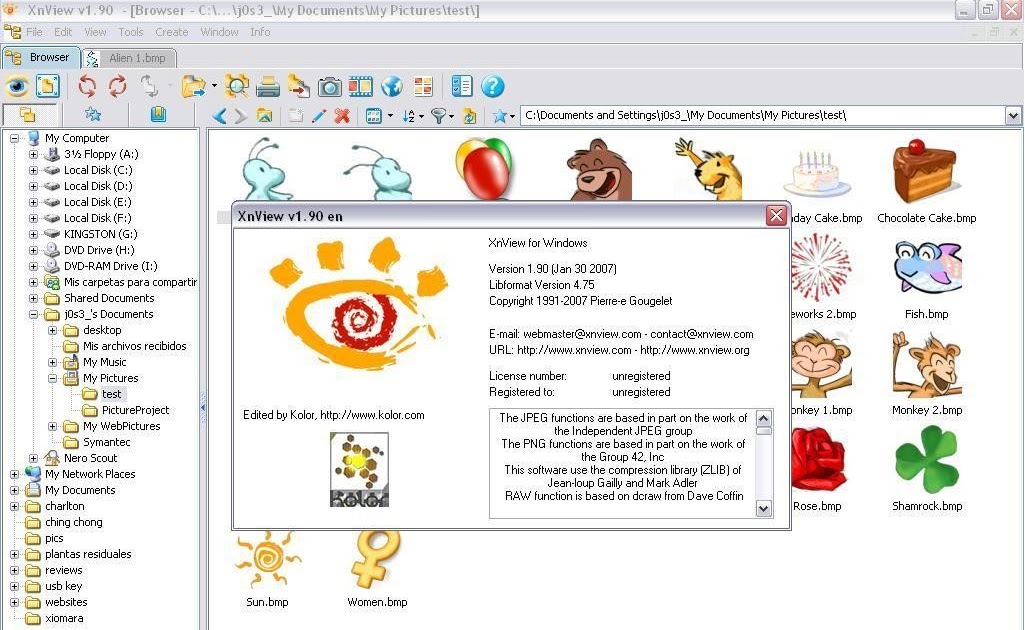The width and height of the screenshot is (1025, 630).
Task: Click the camera capture icon
Action: [329, 86]
